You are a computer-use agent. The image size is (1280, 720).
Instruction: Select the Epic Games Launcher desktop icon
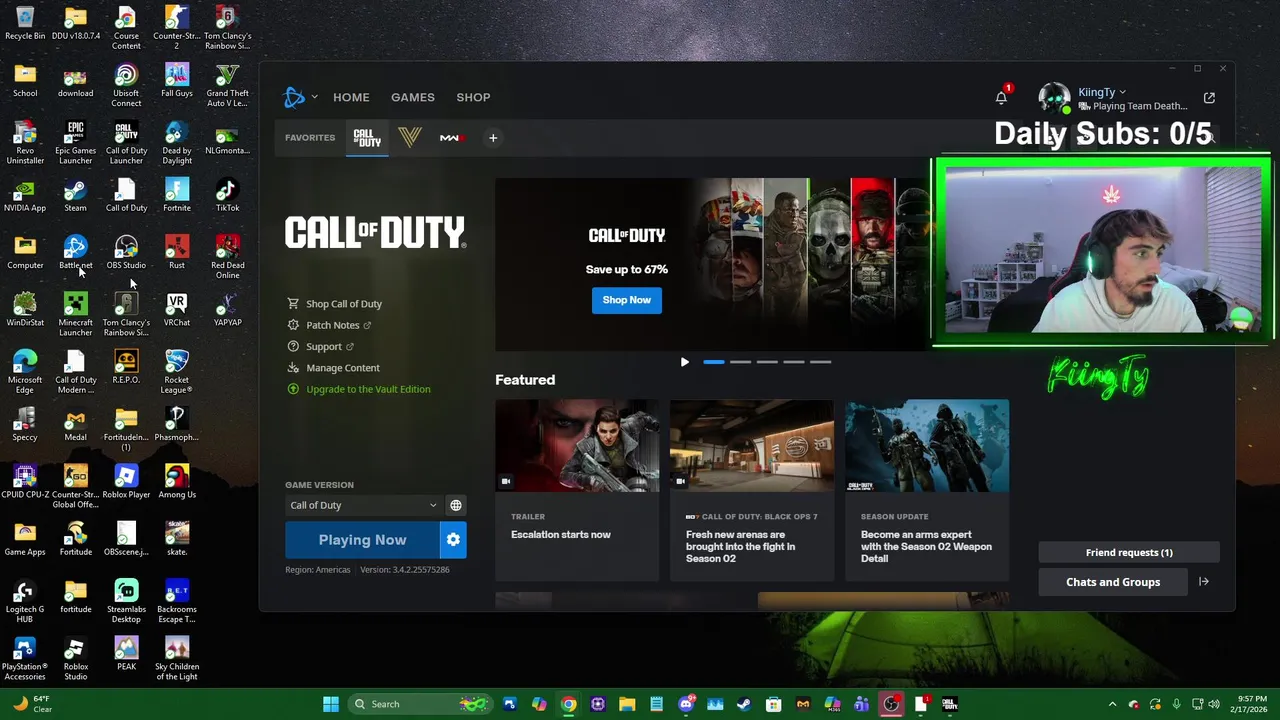pyautogui.click(x=76, y=142)
